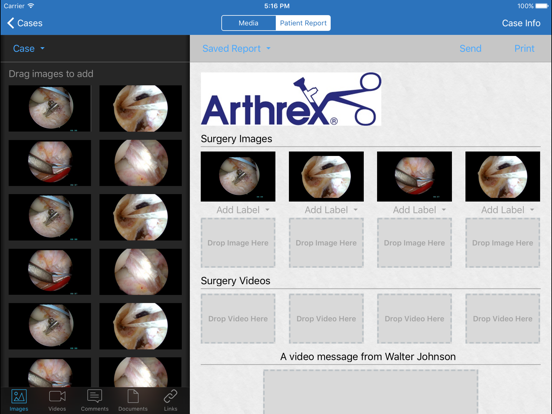Viewport: 552px width, 414px height.
Task: Expand the Case dropdown
Action: coord(29,49)
